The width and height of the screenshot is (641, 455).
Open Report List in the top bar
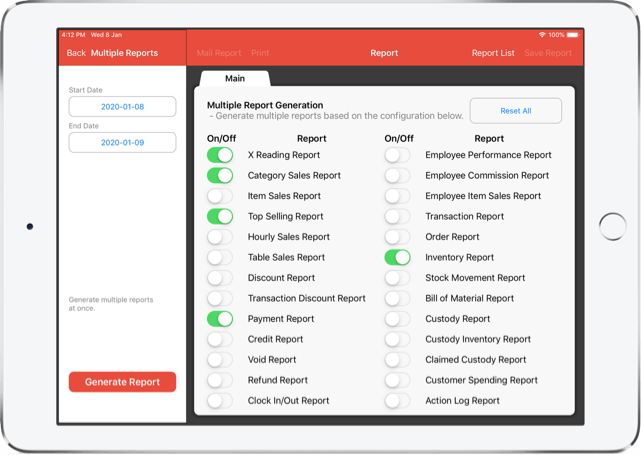[x=493, y=53]
